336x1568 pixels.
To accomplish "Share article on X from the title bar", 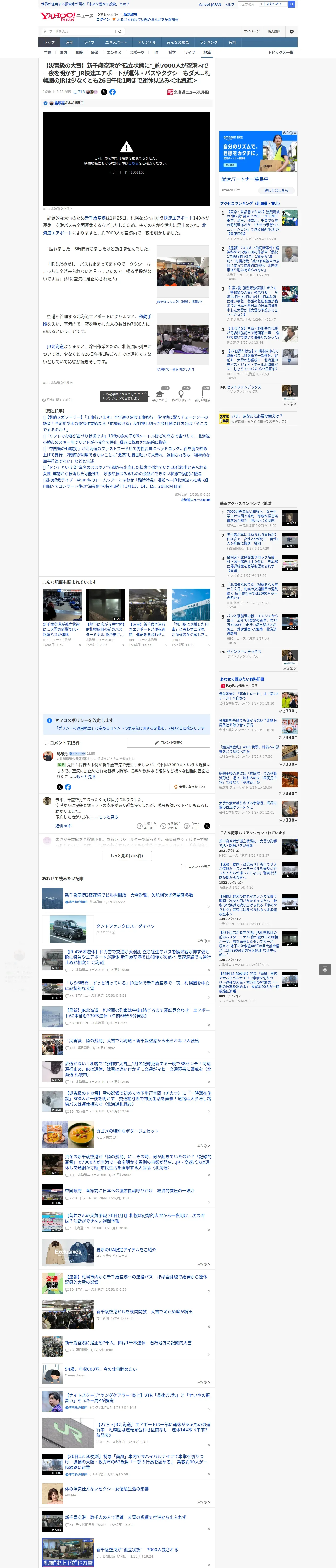I will click(104, 92).
